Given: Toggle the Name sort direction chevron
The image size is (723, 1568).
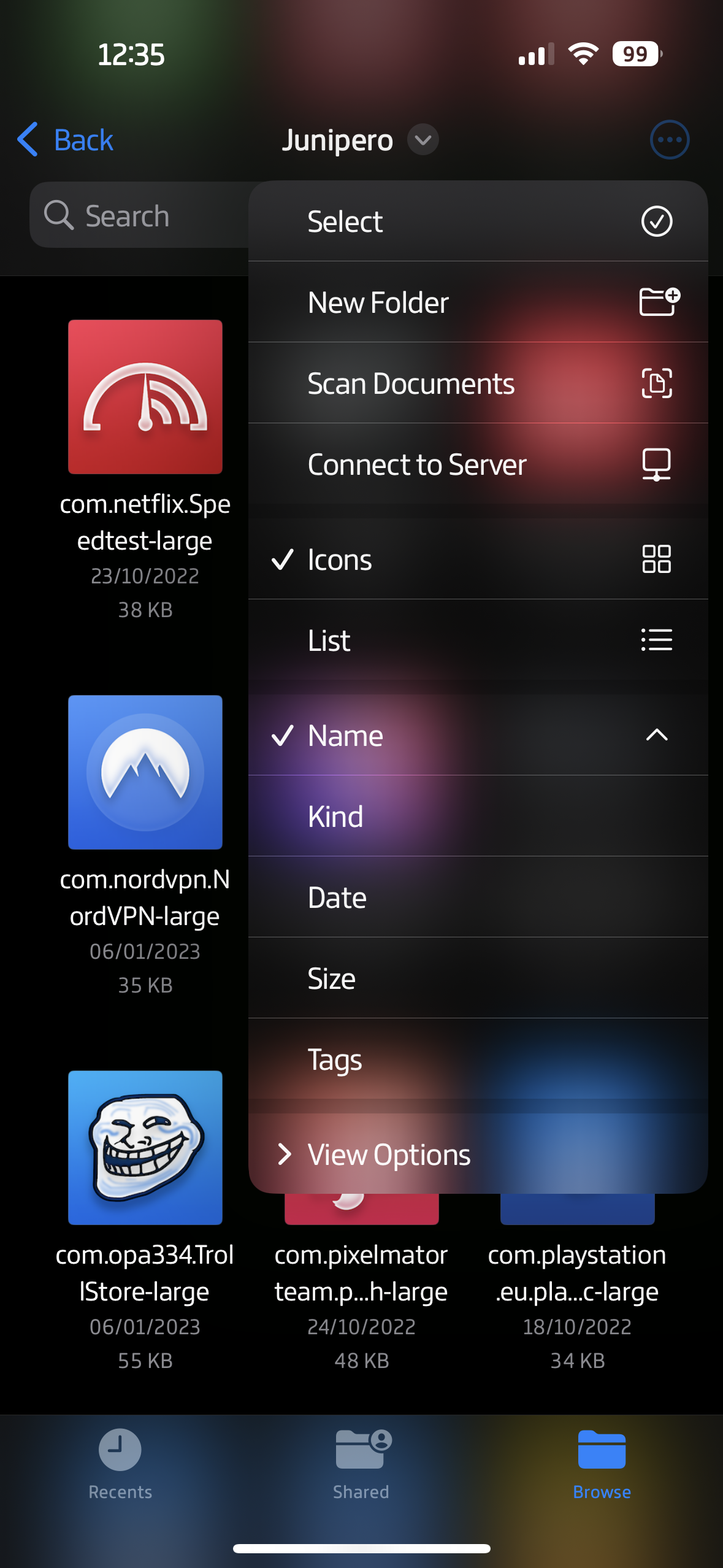Looking at the screenshot, I should (x=656, y=735).
